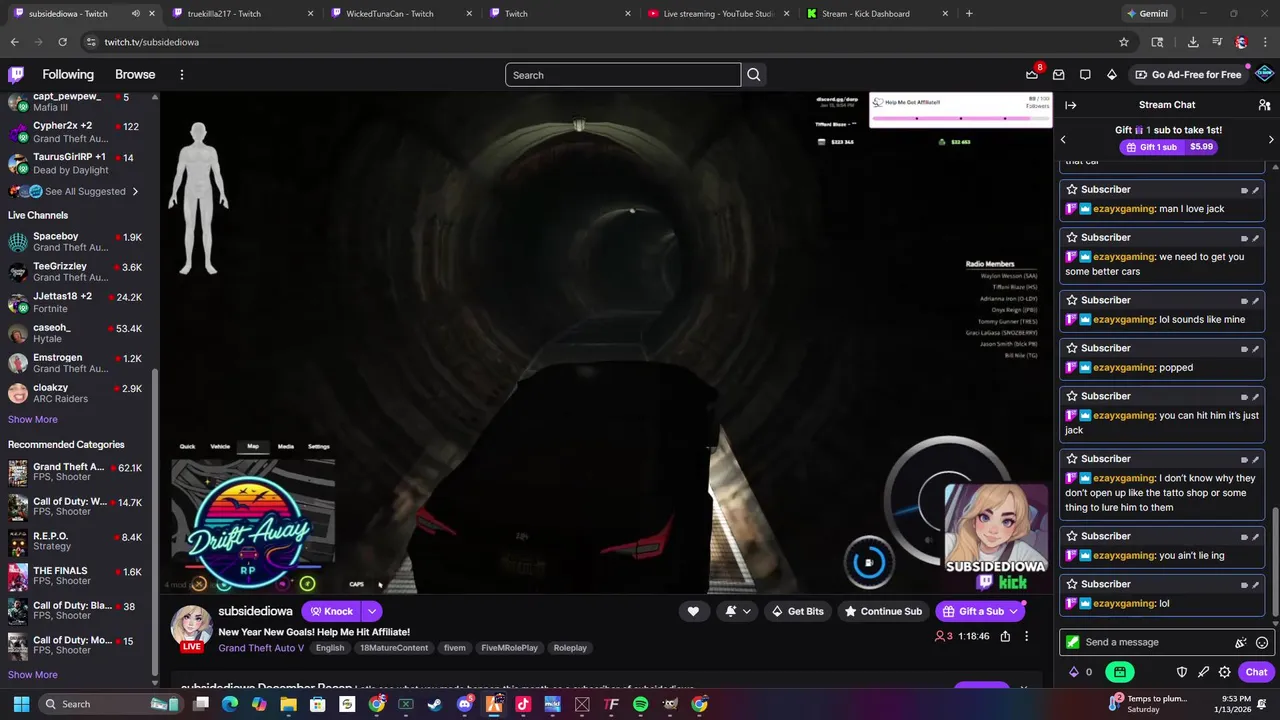Click the Gift 1 sub $5.99 button
Image resolution: width=1280 pixels, height=720 pixels.
(x=1168, y=147)
